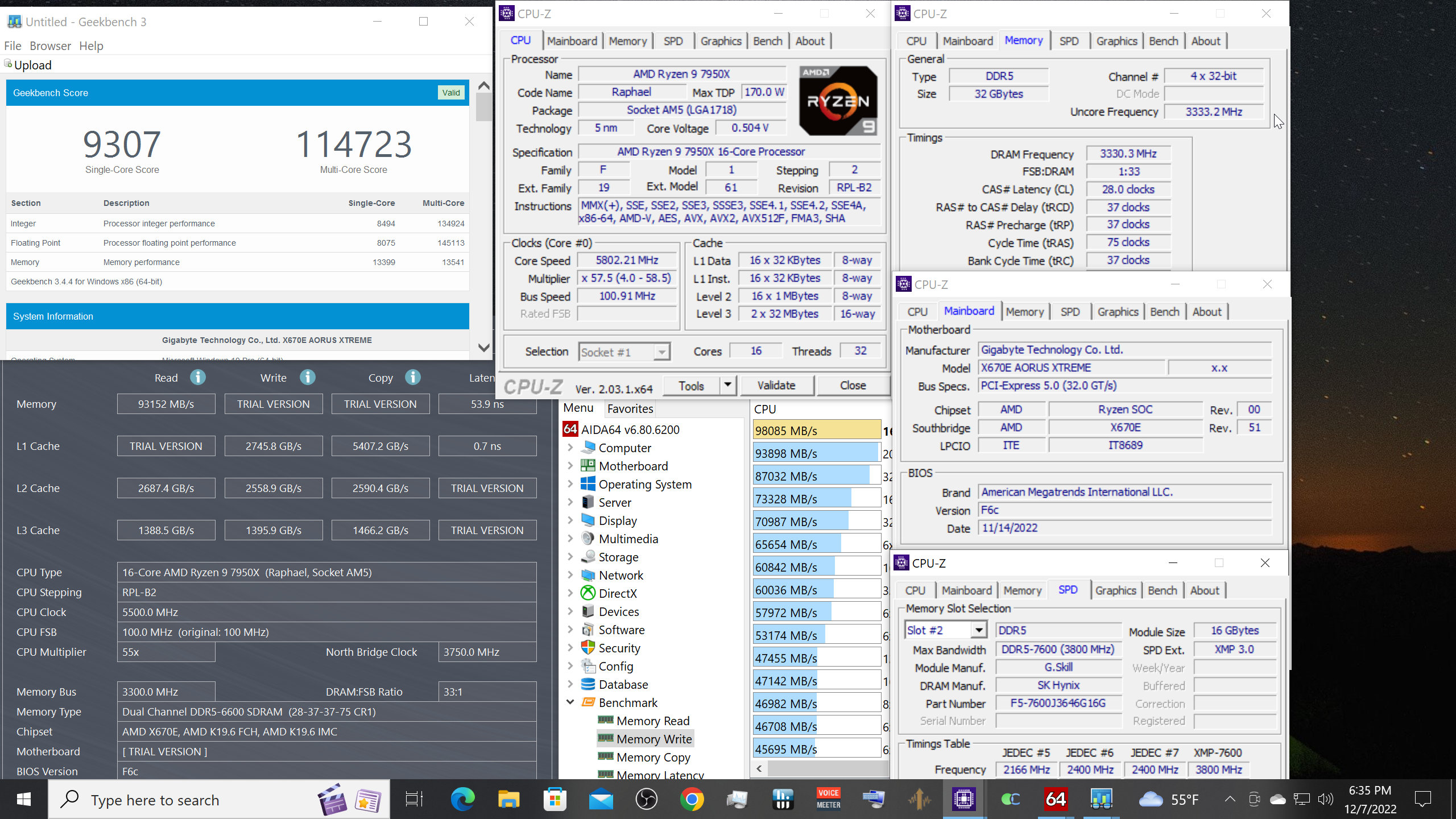The image size is (1456, 819).
Task: Click the Validate button in CPU-Z
Action: 776,386
